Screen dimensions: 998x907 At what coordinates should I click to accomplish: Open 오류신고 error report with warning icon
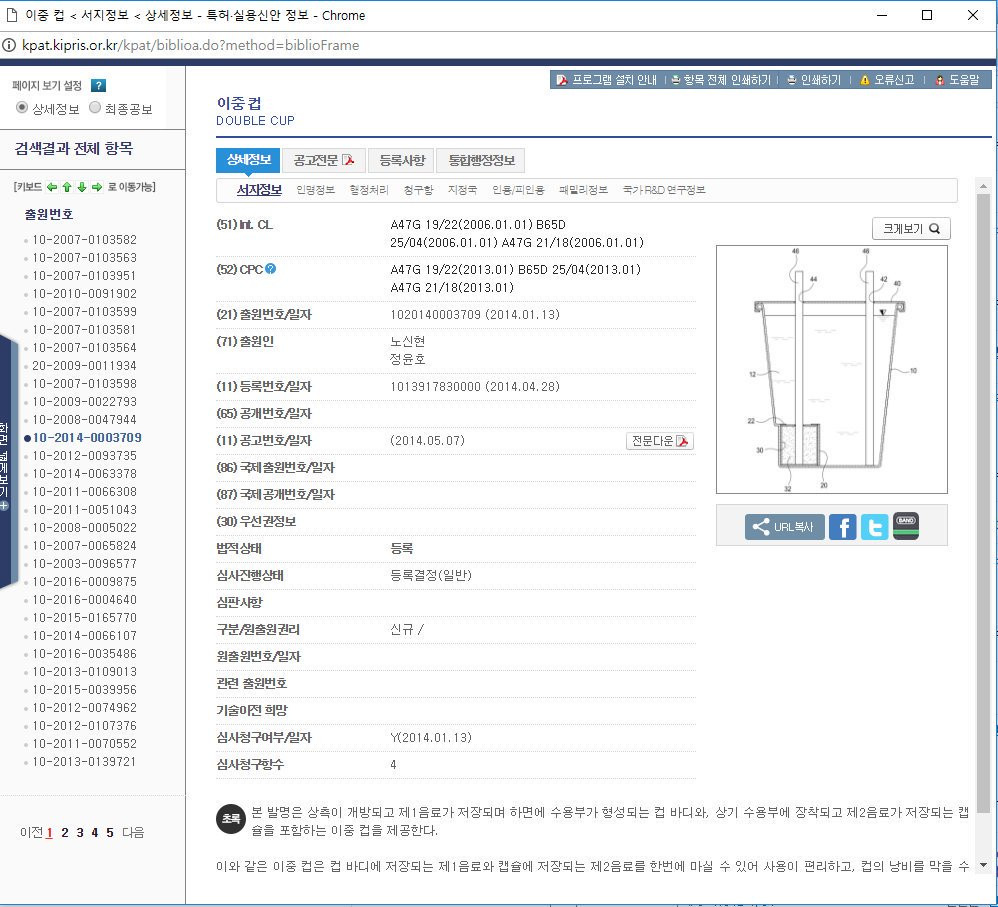pyautogui.click(x=886, y=80)
